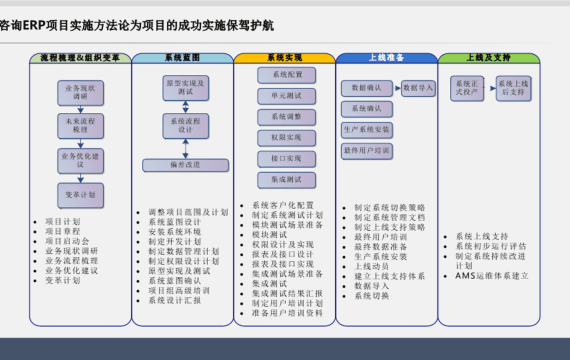Select the wide 偏差改进 box
Image resolution: width=570 pixels, height=360 pixels.
click(185, 165)
